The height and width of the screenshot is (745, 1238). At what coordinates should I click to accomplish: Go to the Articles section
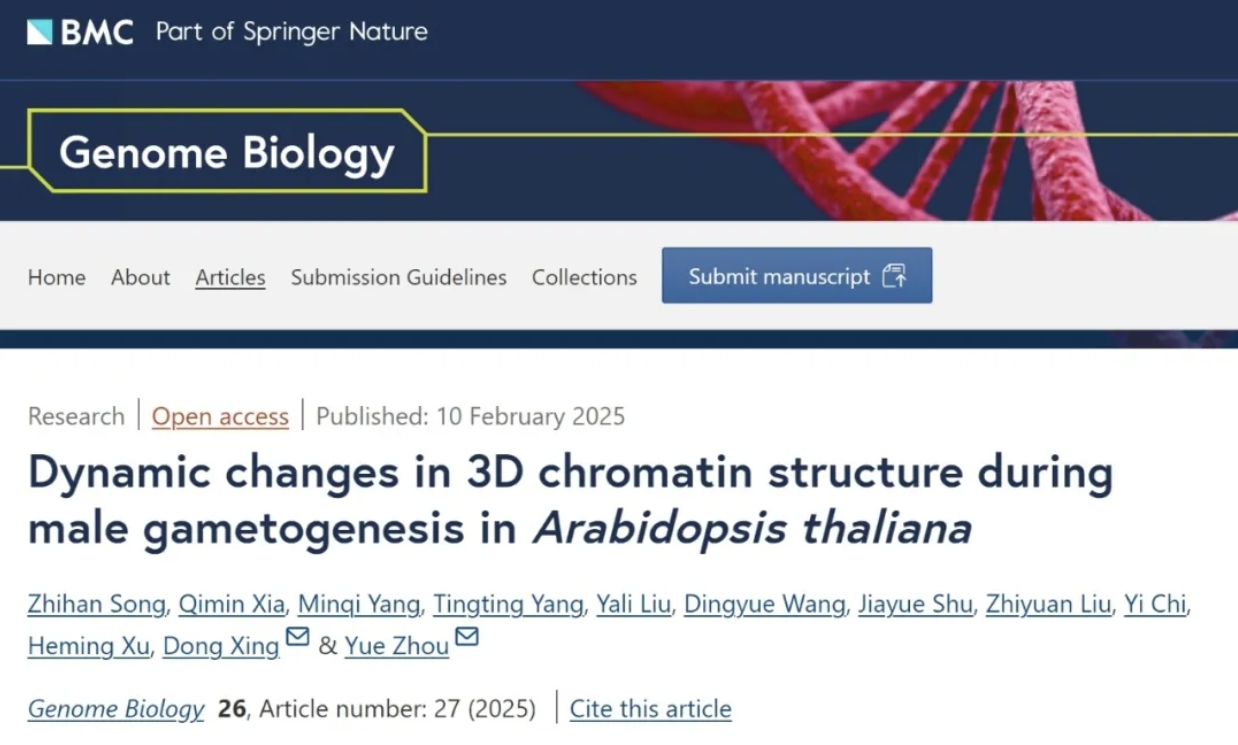point(230,277)
